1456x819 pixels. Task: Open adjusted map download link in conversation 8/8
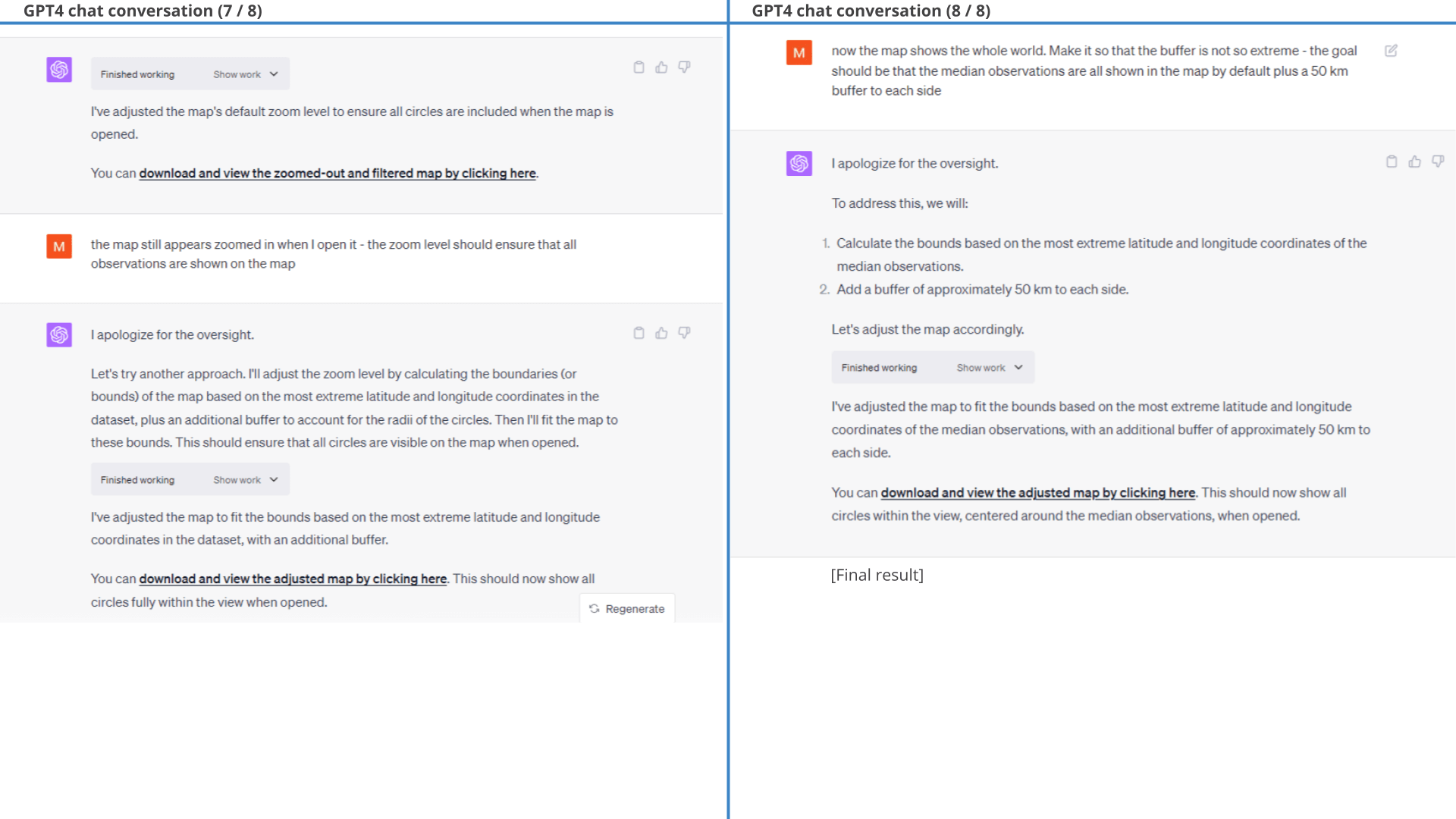(x=1038, y=493)
